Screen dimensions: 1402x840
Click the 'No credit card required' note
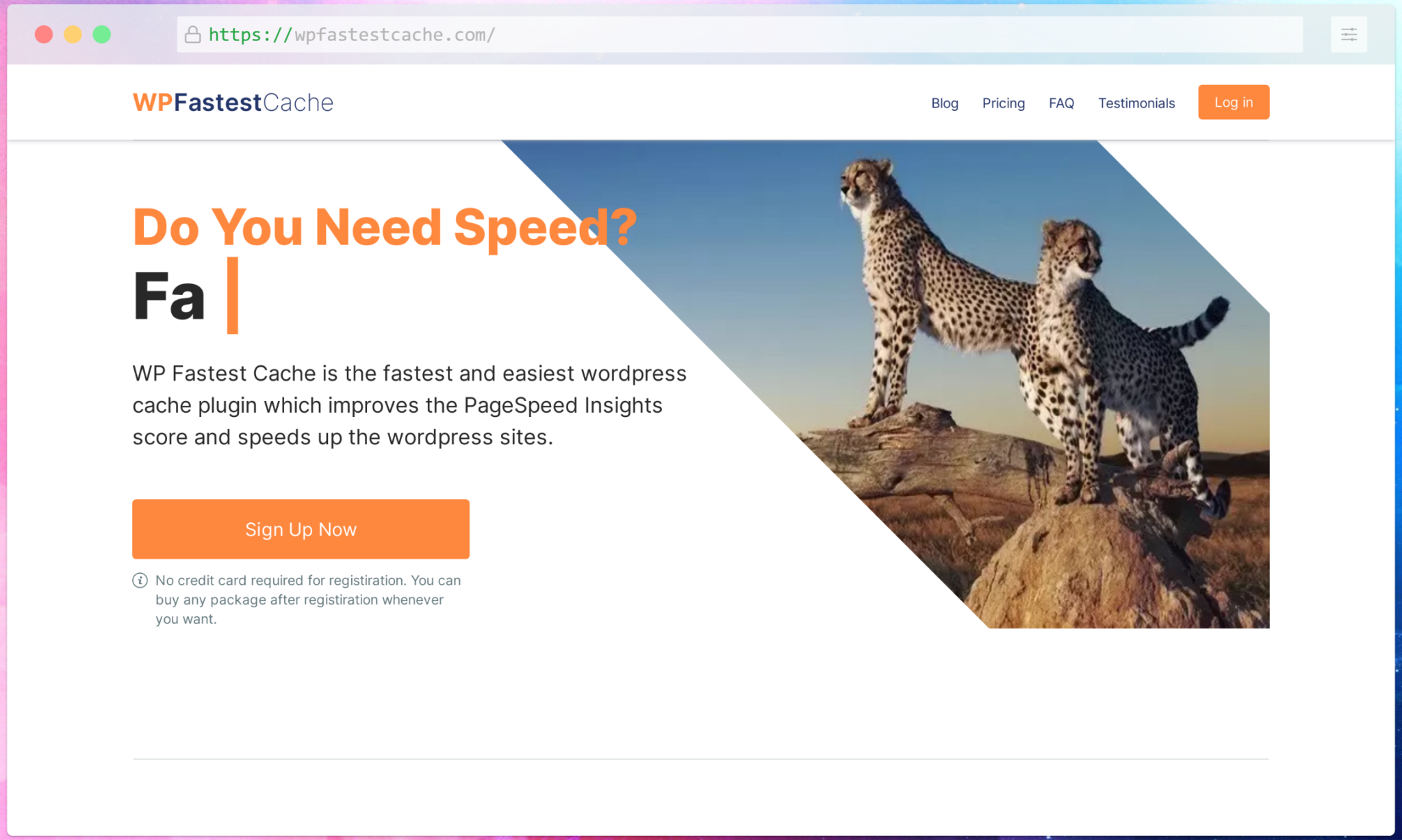[x=308, y=600]
